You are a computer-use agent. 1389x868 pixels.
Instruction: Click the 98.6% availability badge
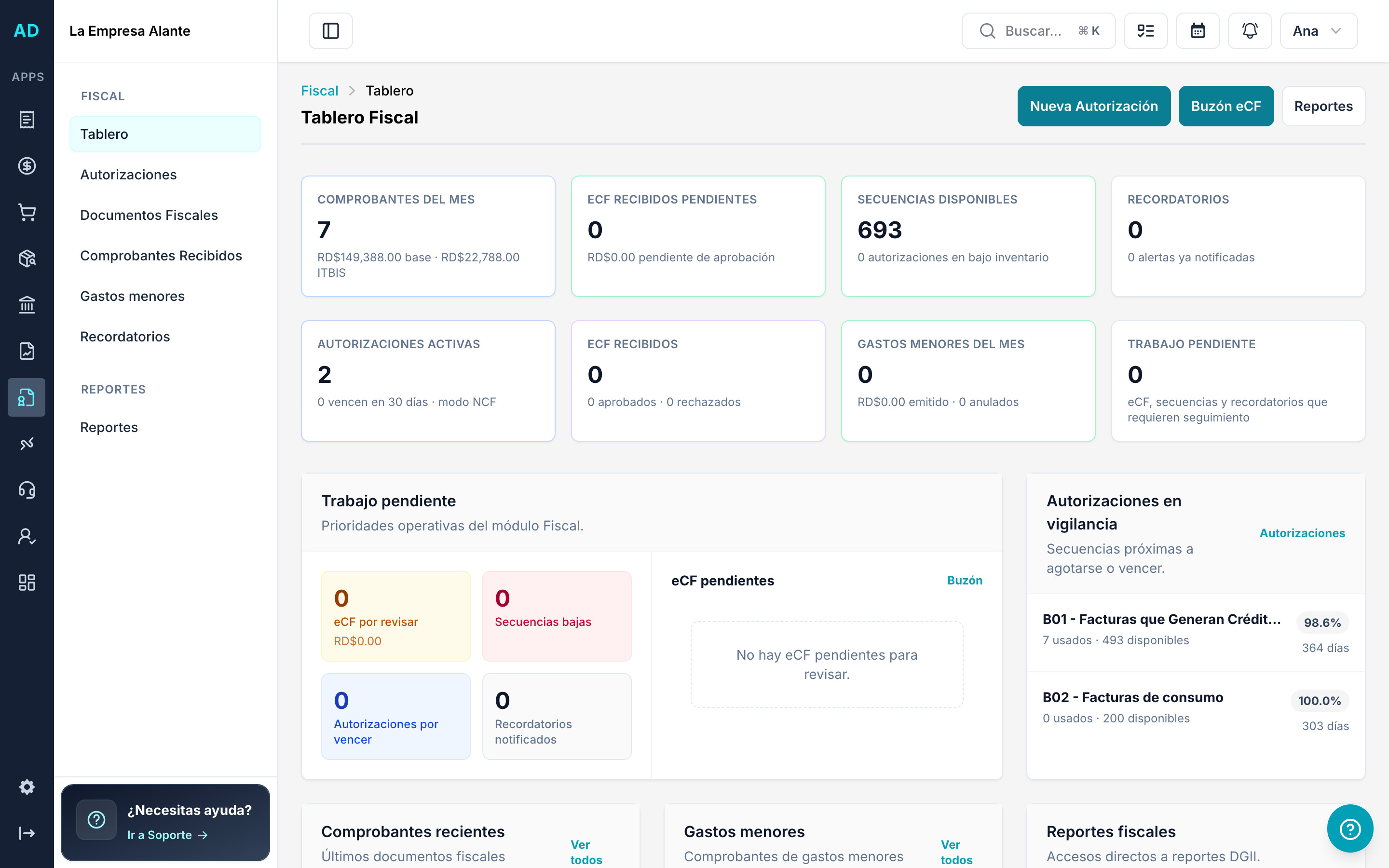[x=1322, y=622]
